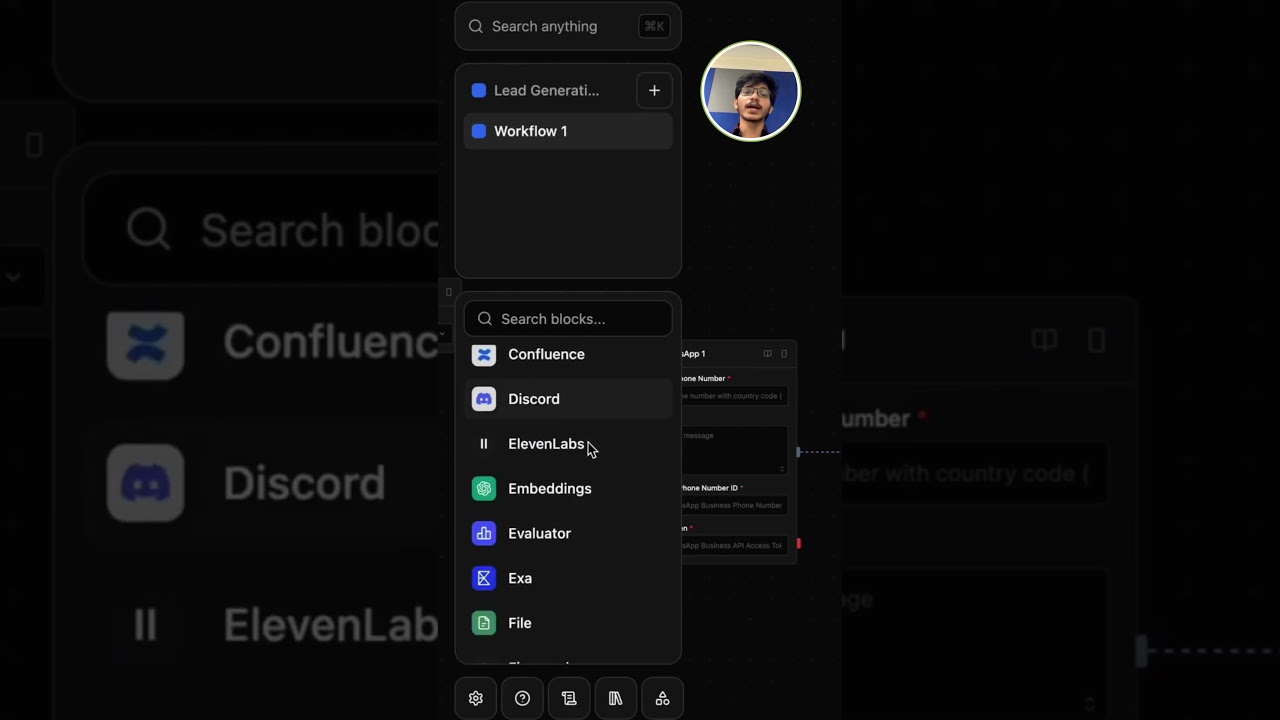
Task: Click the Phone Number ID input field
Action: 734,506
